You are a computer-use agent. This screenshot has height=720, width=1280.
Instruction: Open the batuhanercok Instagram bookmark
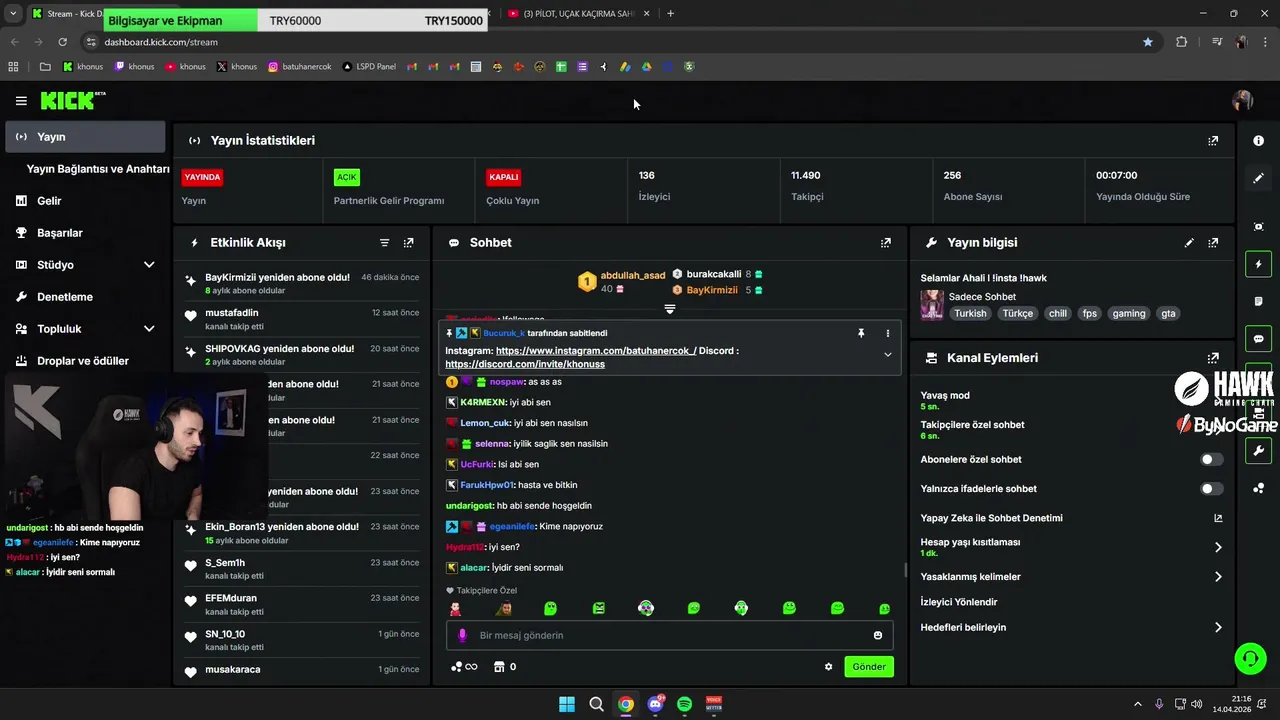point(299,67)
